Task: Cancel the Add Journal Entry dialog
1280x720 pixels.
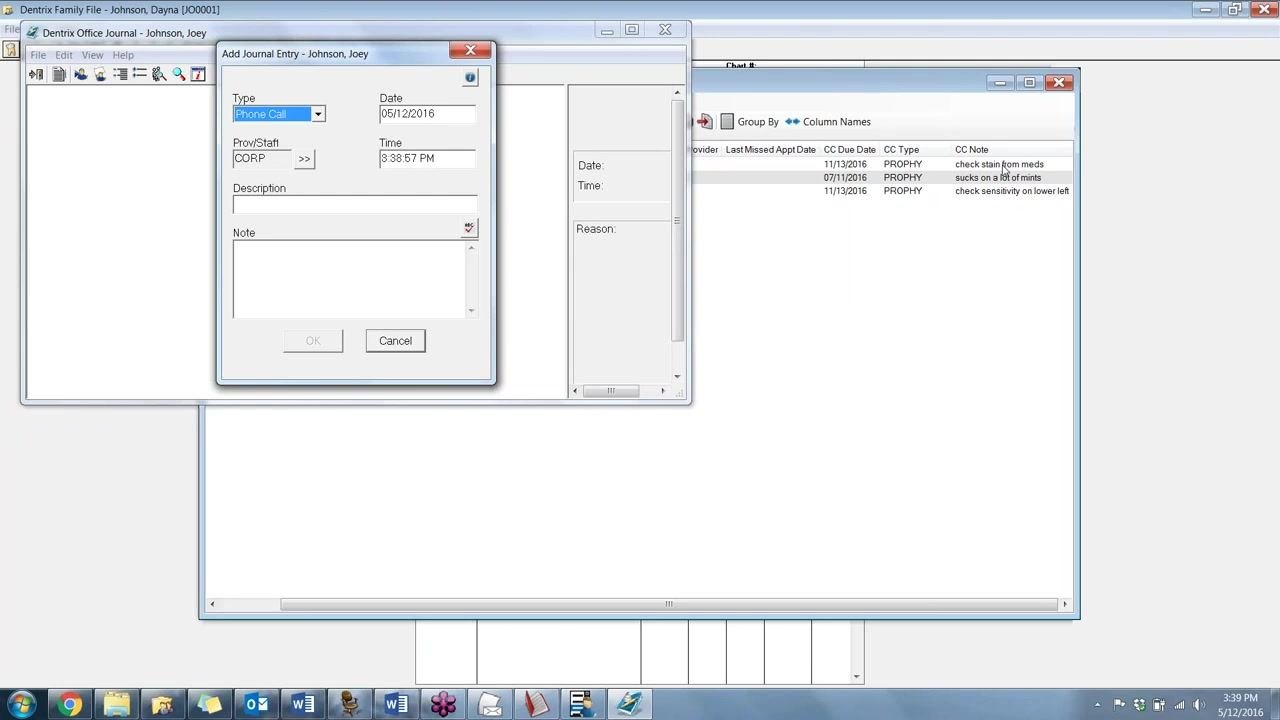Action: [x=395, y=341]
